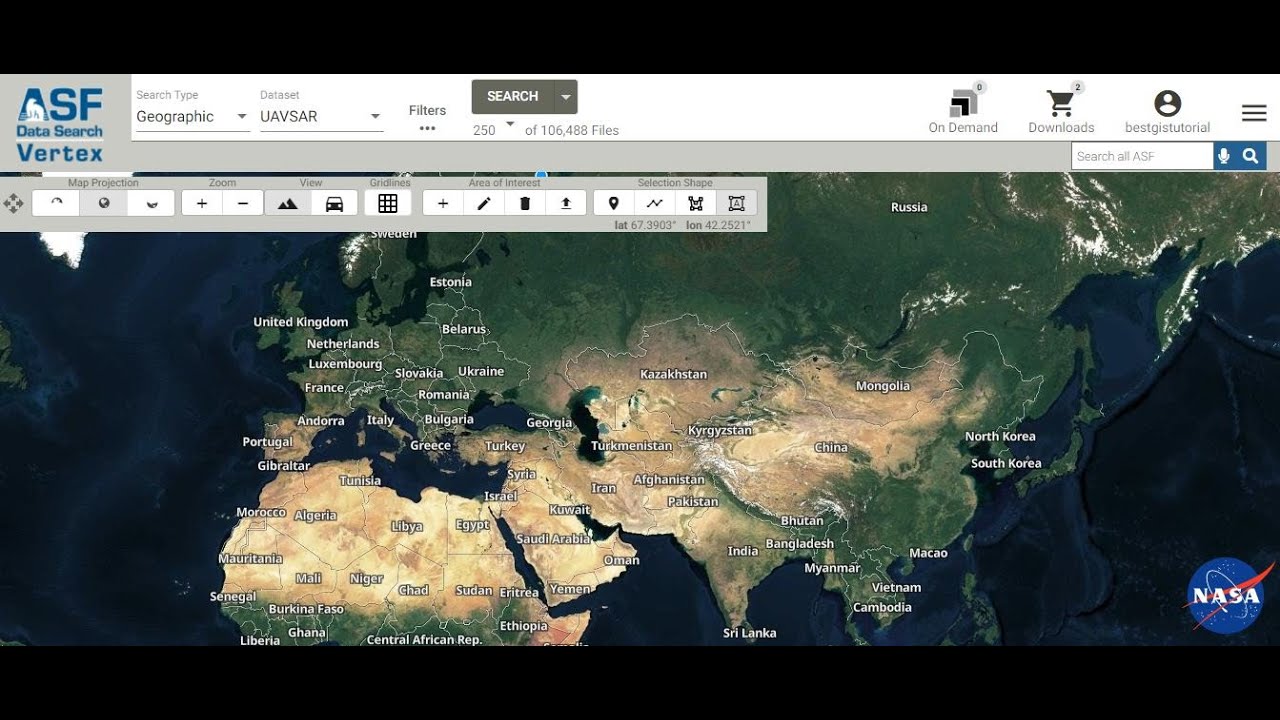
Task: Toggle map gridlines
Action: 388,203
